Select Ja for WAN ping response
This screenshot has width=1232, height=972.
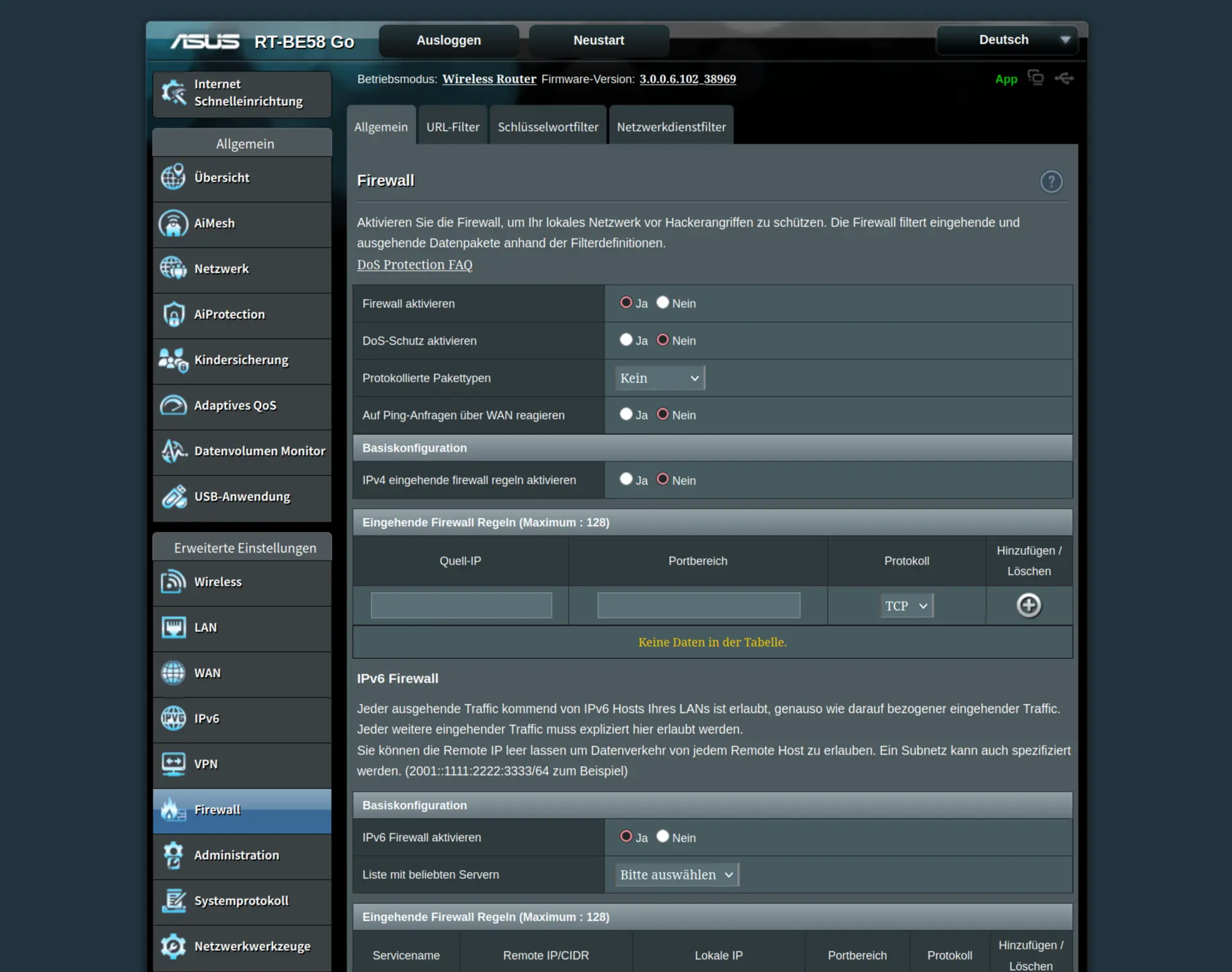[626, 414]
